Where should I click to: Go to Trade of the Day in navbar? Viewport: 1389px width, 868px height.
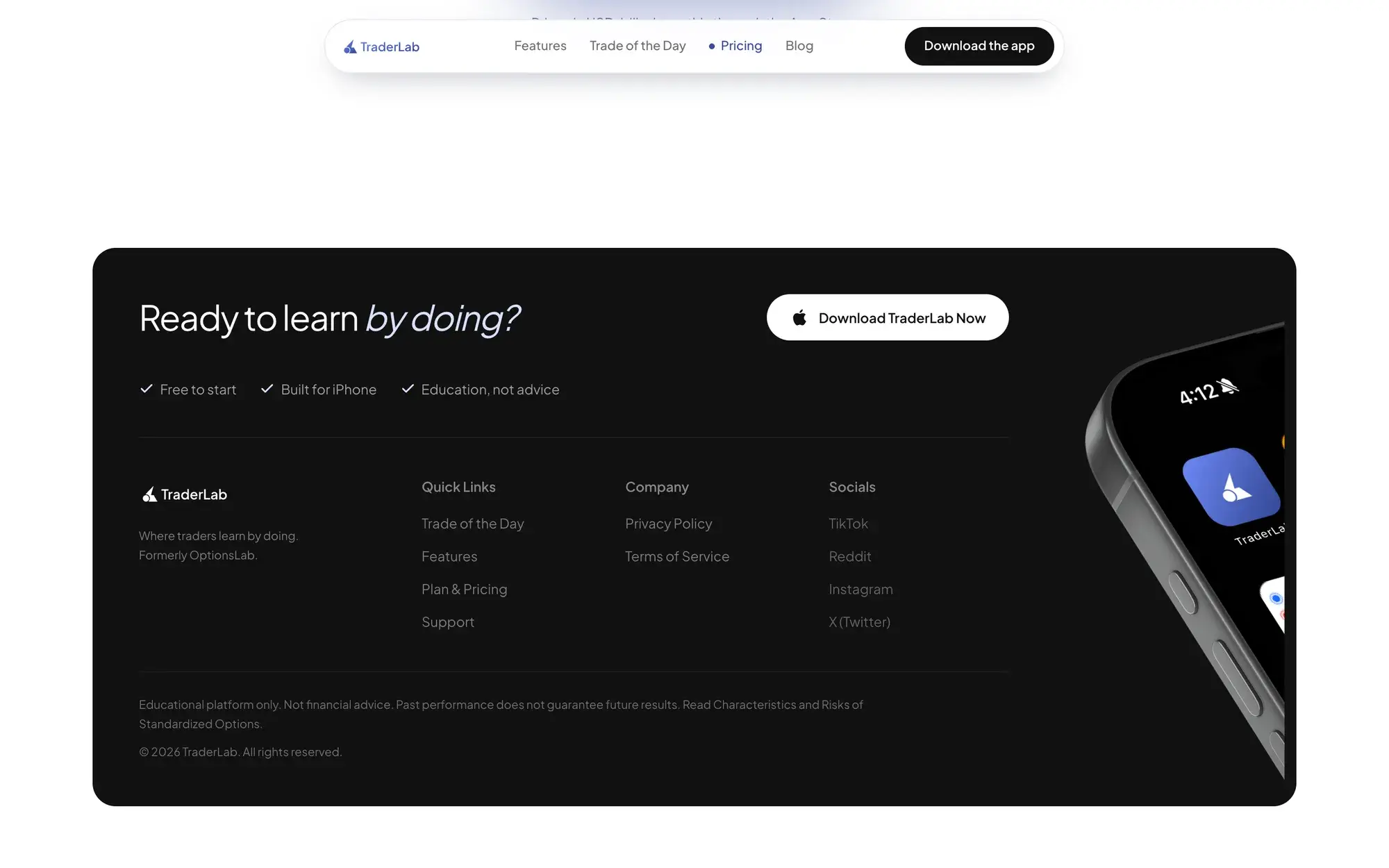click(638, 46)
